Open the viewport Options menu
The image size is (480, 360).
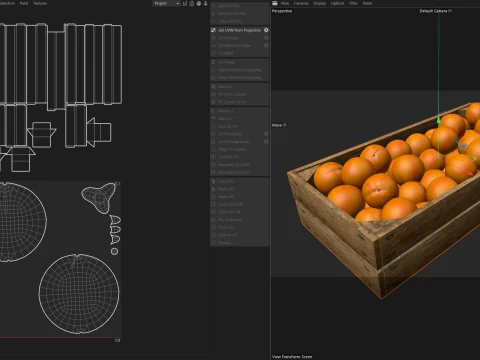(x=337, y=3)
